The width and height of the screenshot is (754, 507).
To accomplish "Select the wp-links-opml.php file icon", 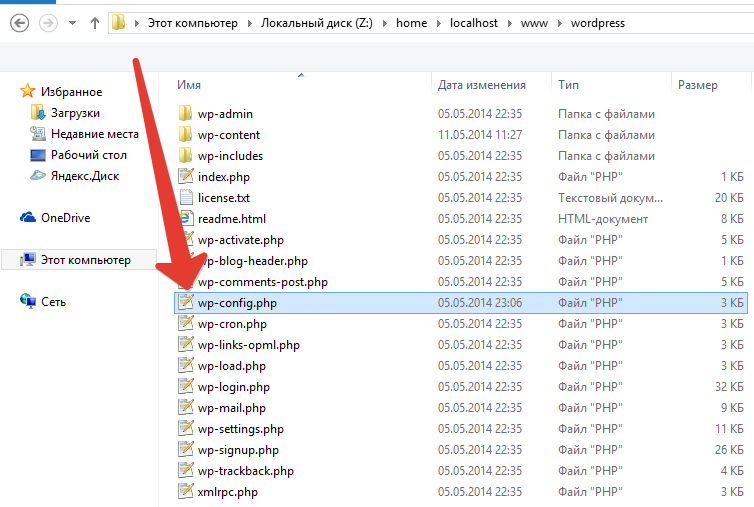I will pos(186,344).
